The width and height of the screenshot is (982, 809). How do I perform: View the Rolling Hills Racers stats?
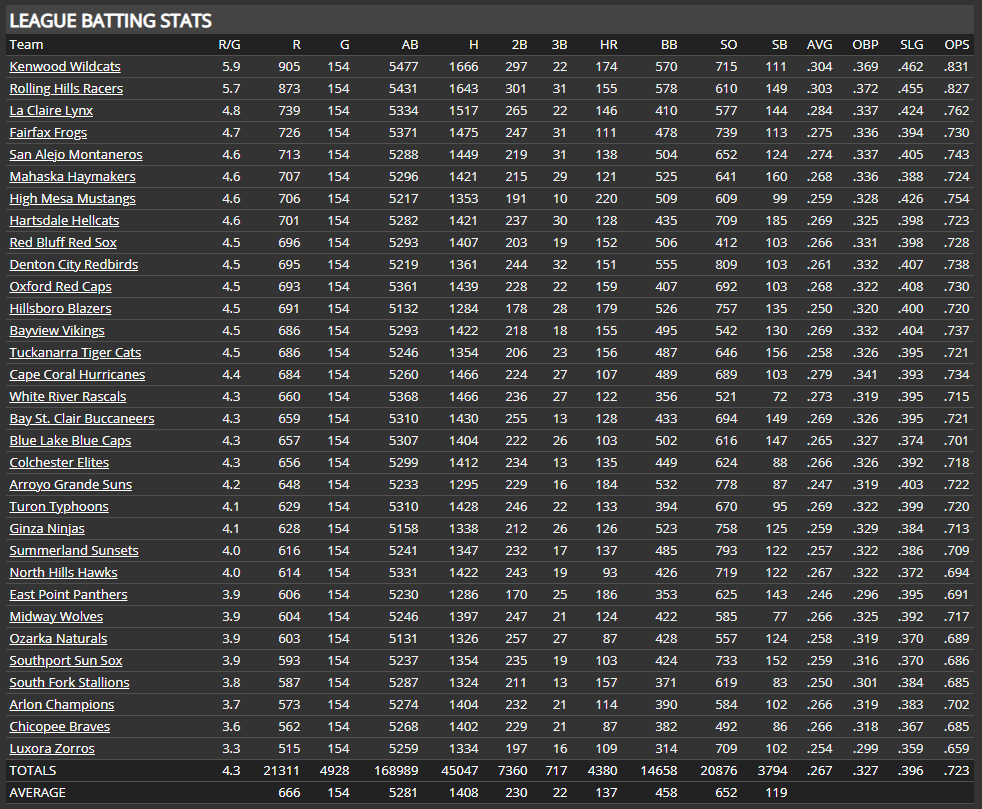tap(66, 88)
